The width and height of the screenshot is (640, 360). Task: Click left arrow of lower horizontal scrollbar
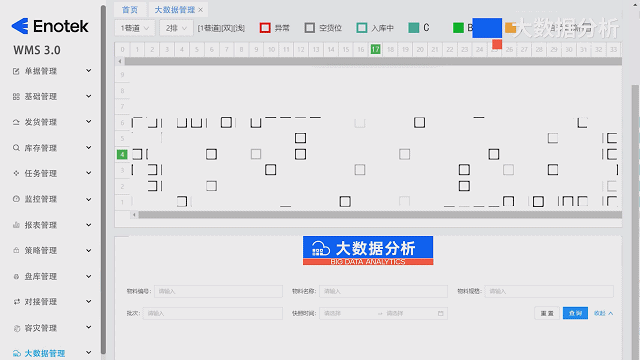tap(134, 215)
